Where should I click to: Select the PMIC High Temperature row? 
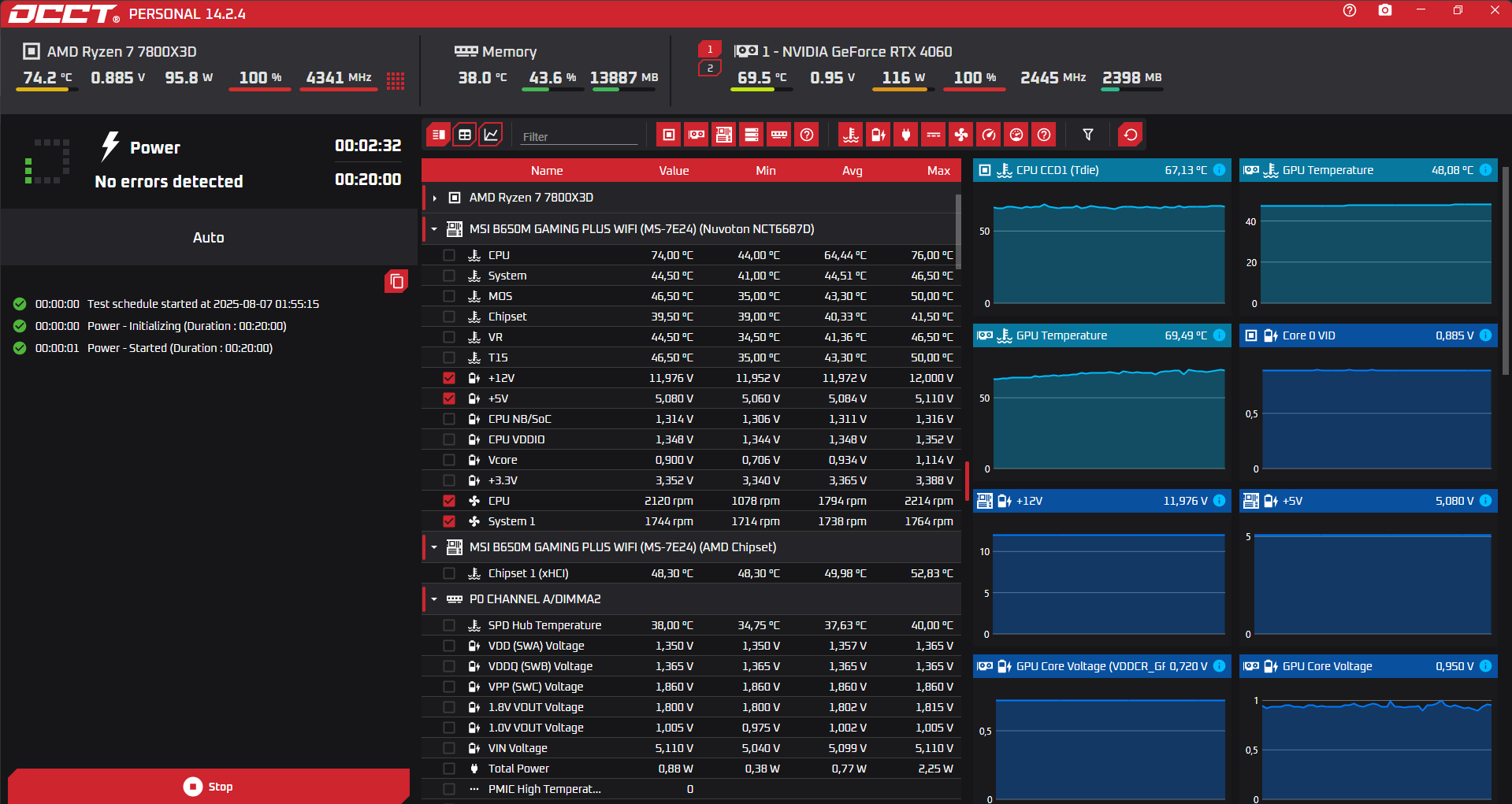[x=691, y=789]
